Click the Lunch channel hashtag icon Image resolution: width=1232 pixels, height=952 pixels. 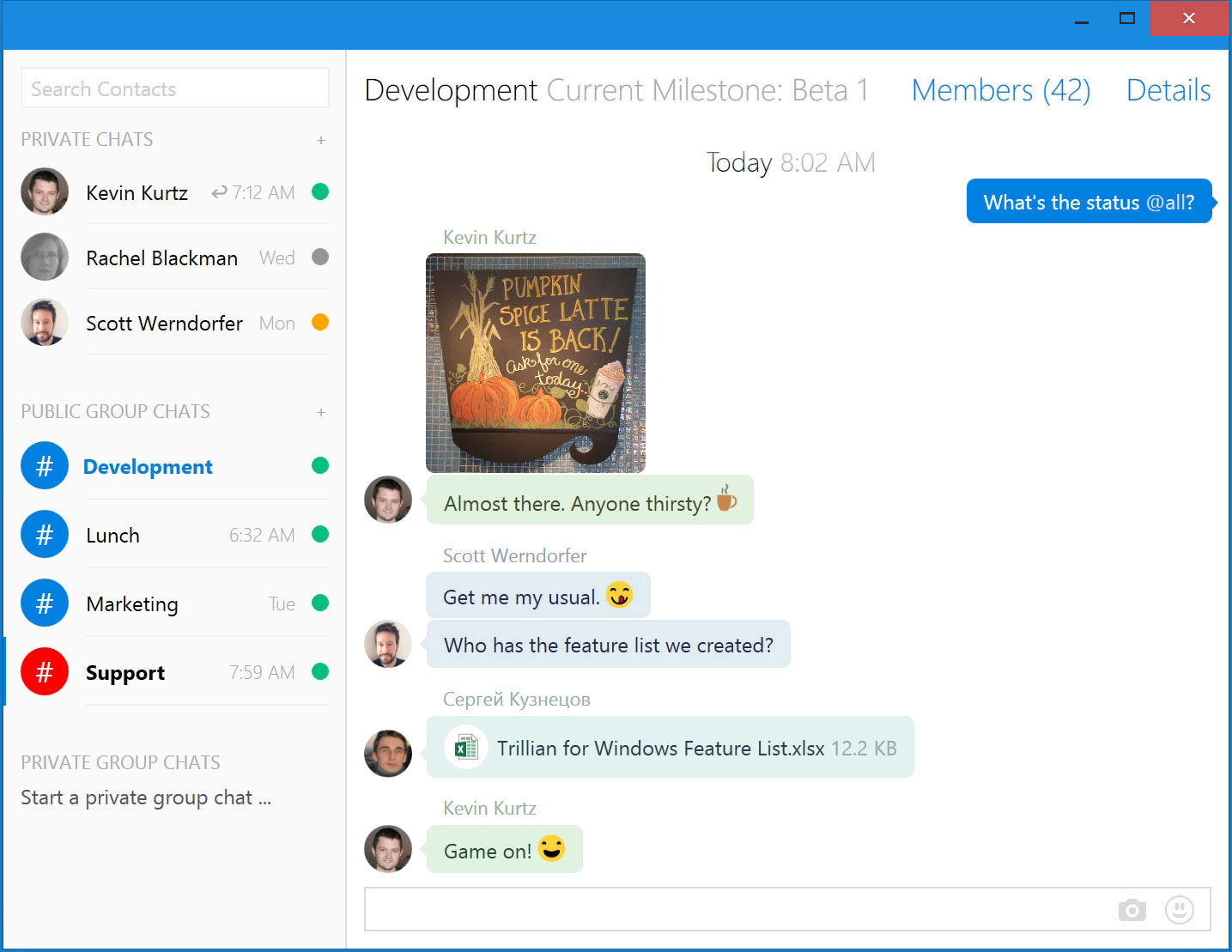[x=44, y=534]
